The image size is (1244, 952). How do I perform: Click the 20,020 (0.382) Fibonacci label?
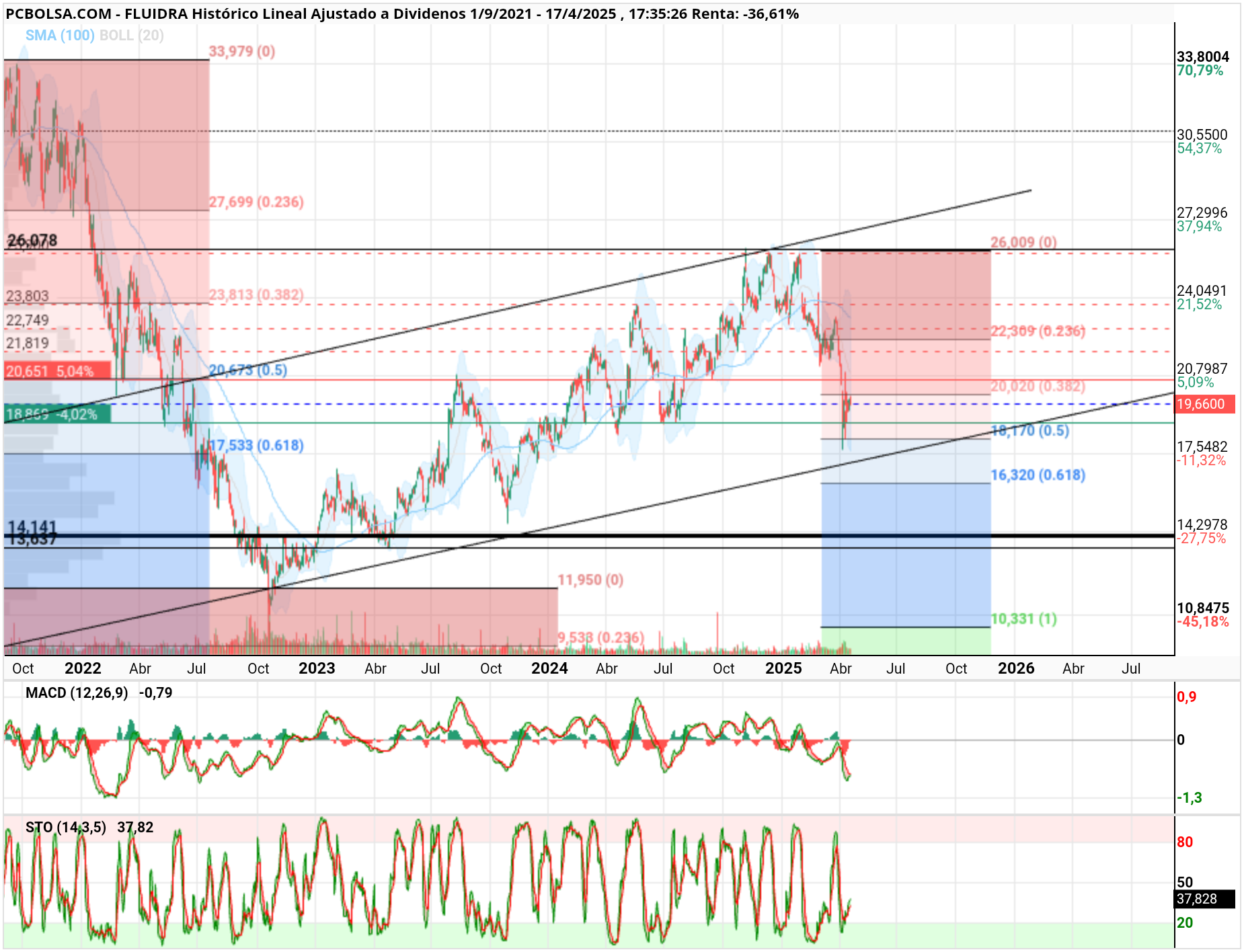tap(1038, 386)
